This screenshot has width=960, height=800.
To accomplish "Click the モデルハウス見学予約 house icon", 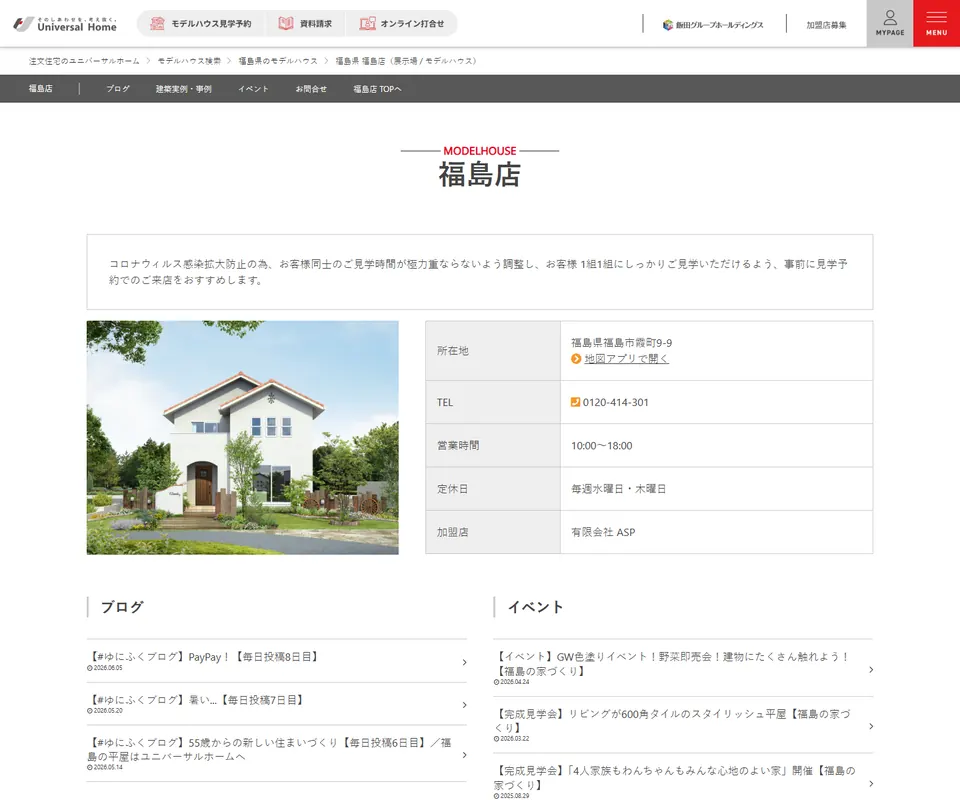I will 157,23.
